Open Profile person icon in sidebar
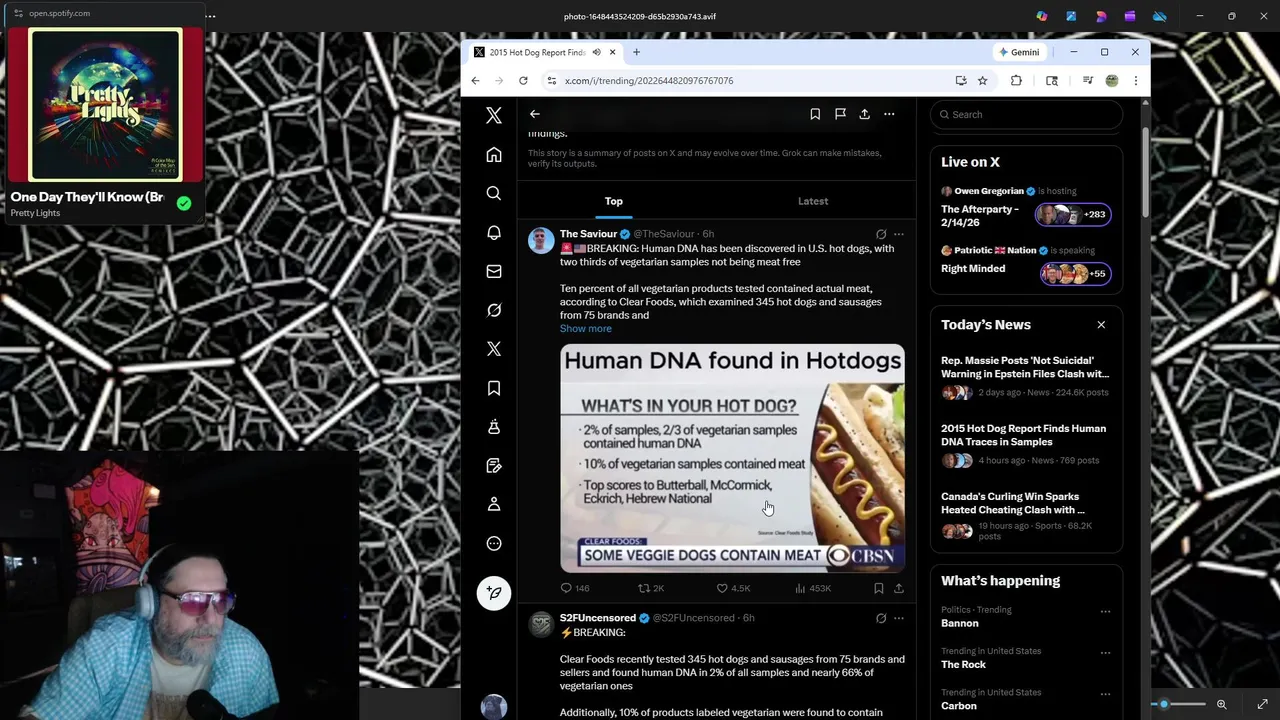This screenshot has width=1280, height=720. (494, 505)
